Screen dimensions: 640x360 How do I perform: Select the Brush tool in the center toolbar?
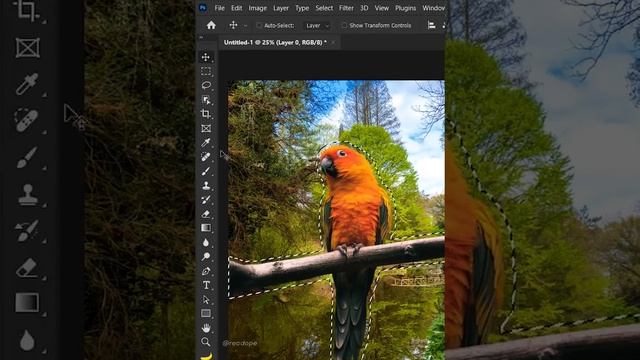point(206,171)
